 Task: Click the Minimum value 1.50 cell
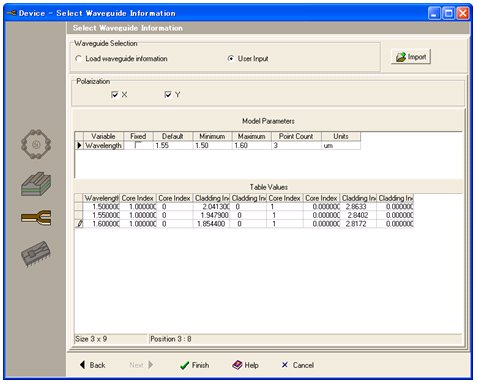(212, 145)
